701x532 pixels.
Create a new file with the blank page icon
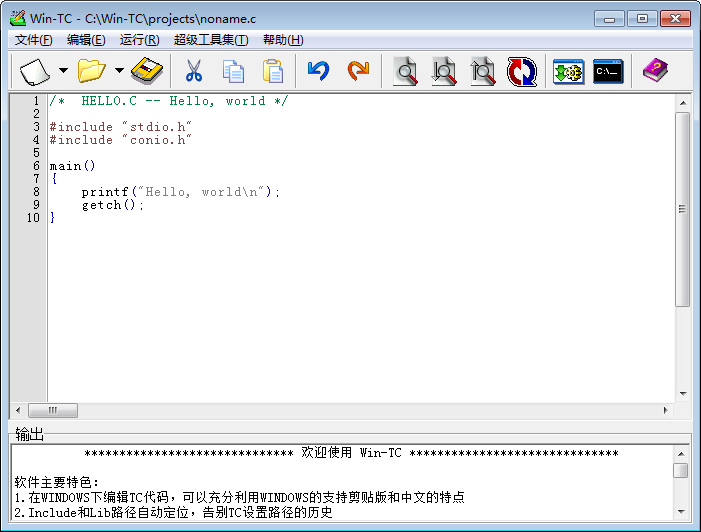[35, 72]
